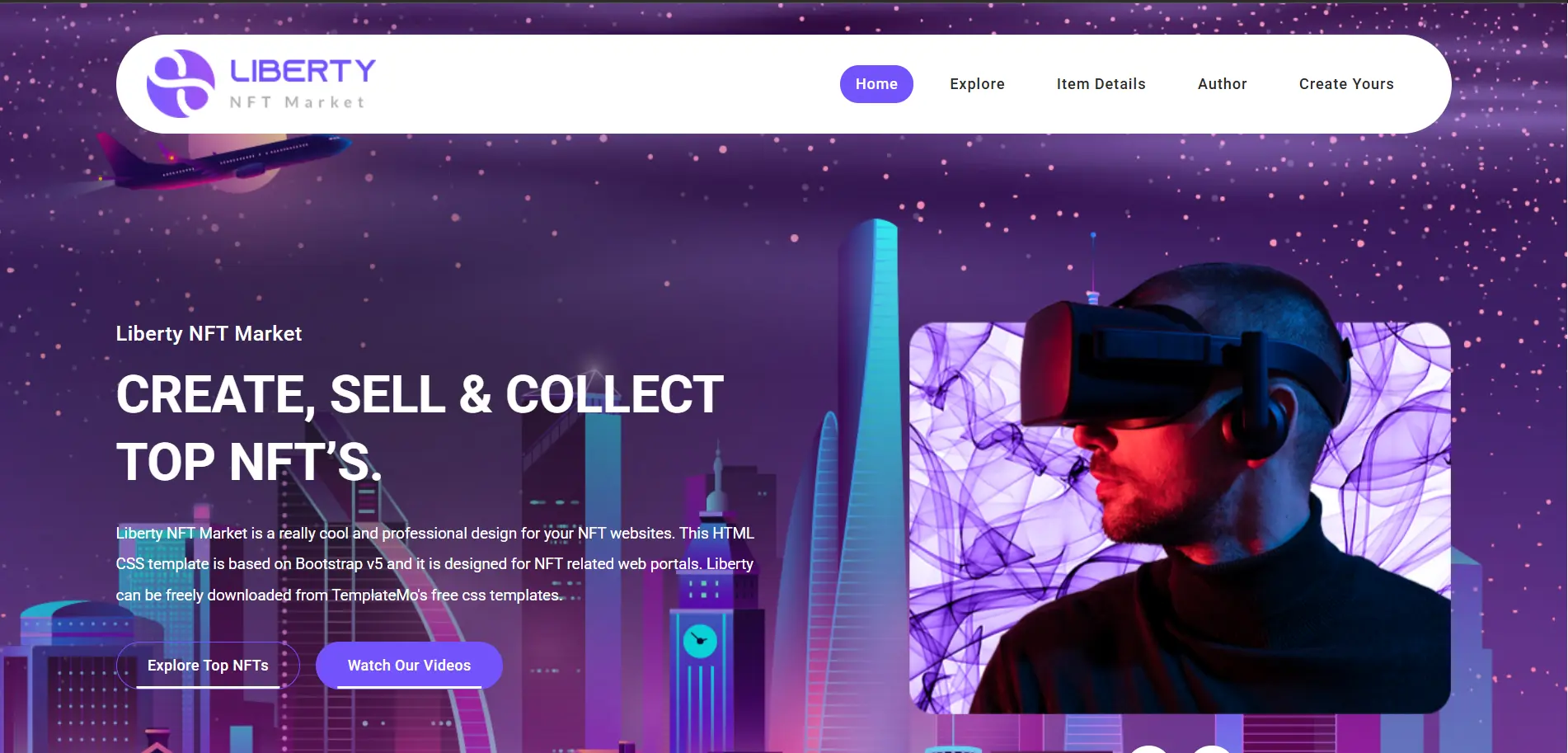Click the teal clock face on tower
Screen dimensions: 1568x753
pos(700,641)
